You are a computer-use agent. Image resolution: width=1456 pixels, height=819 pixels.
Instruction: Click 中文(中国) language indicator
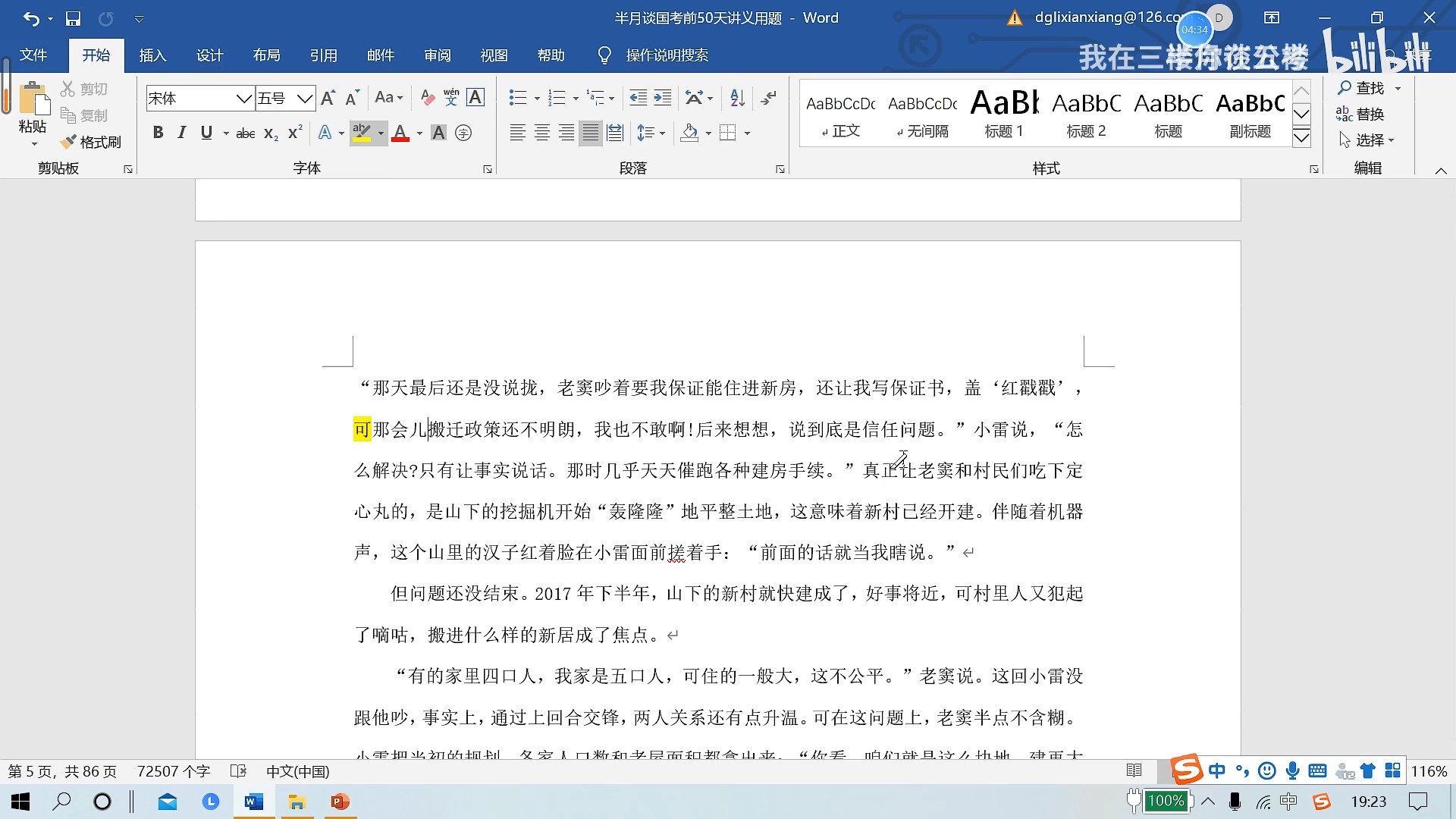[x=298, y=771]
